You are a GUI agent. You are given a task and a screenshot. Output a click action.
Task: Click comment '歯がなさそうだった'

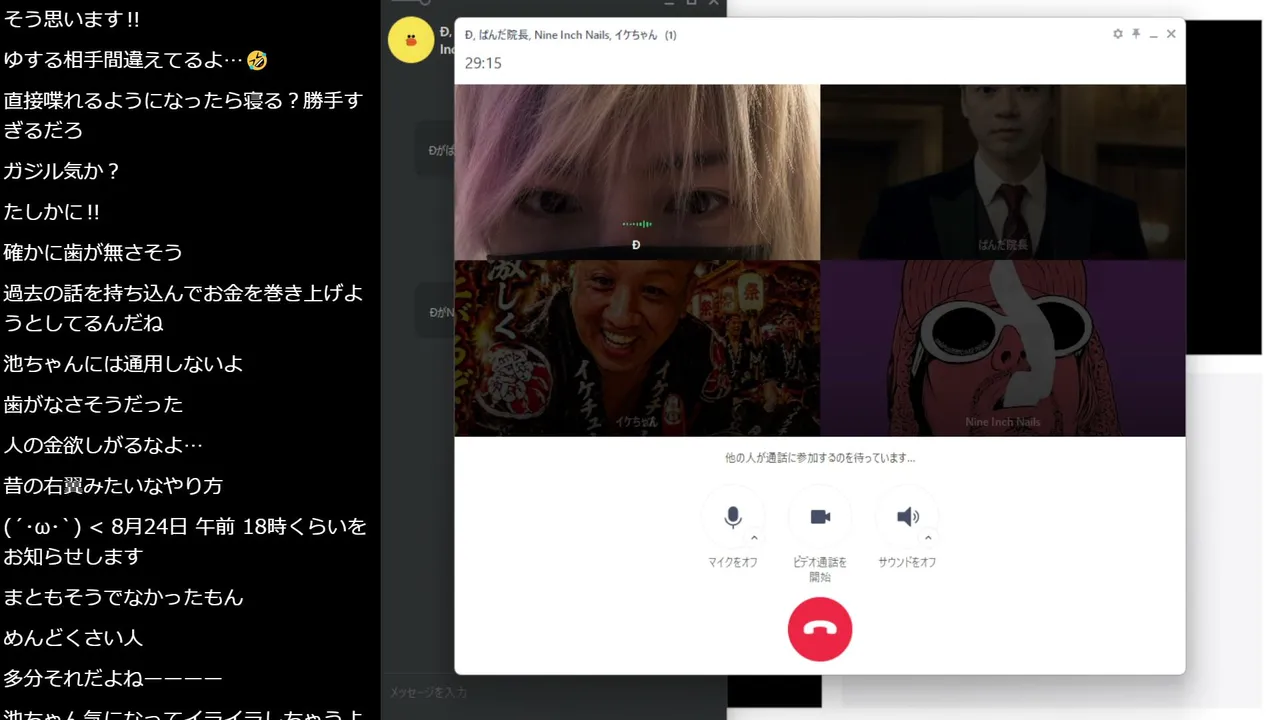coord(93,404)
